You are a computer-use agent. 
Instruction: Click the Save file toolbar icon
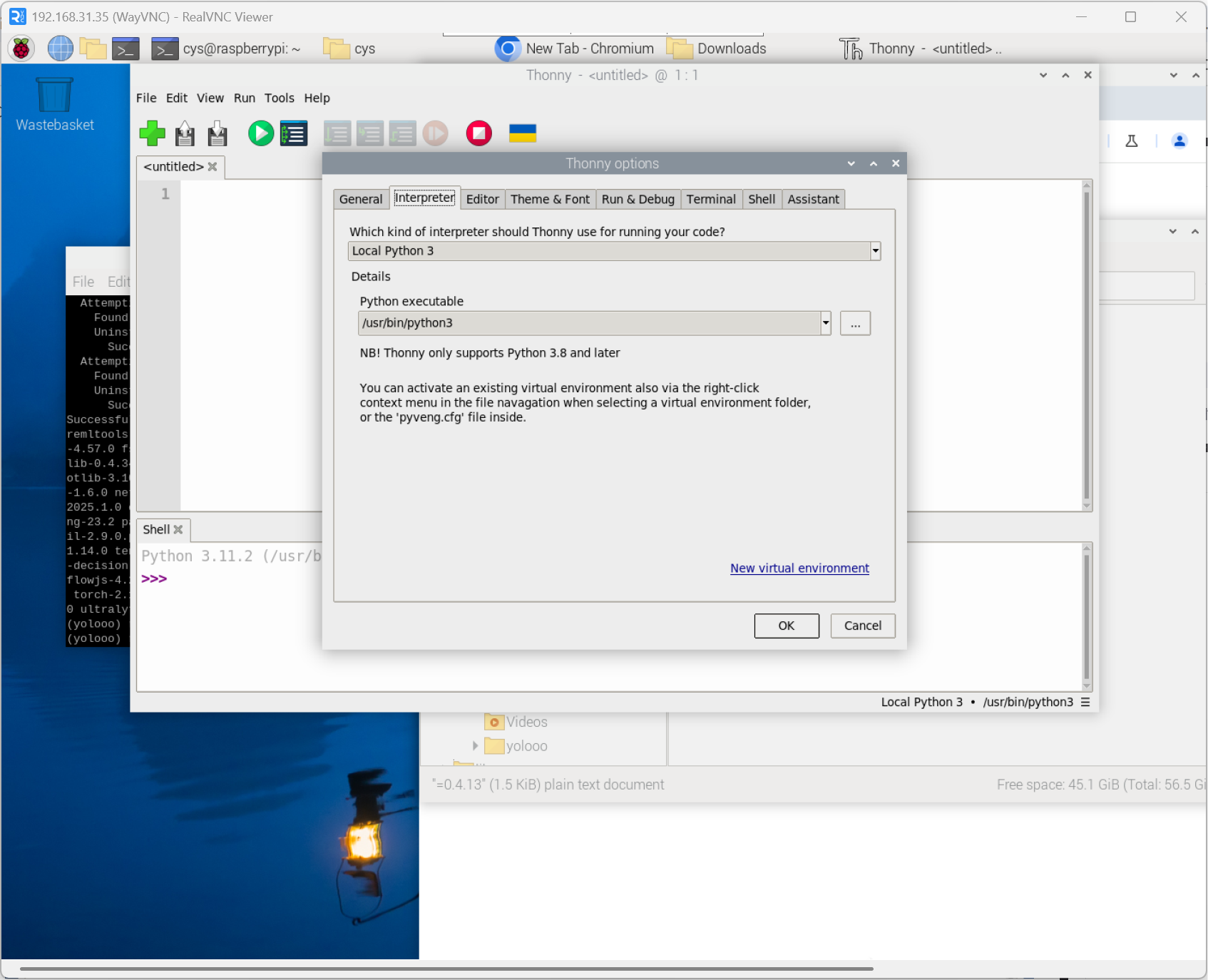217,133
